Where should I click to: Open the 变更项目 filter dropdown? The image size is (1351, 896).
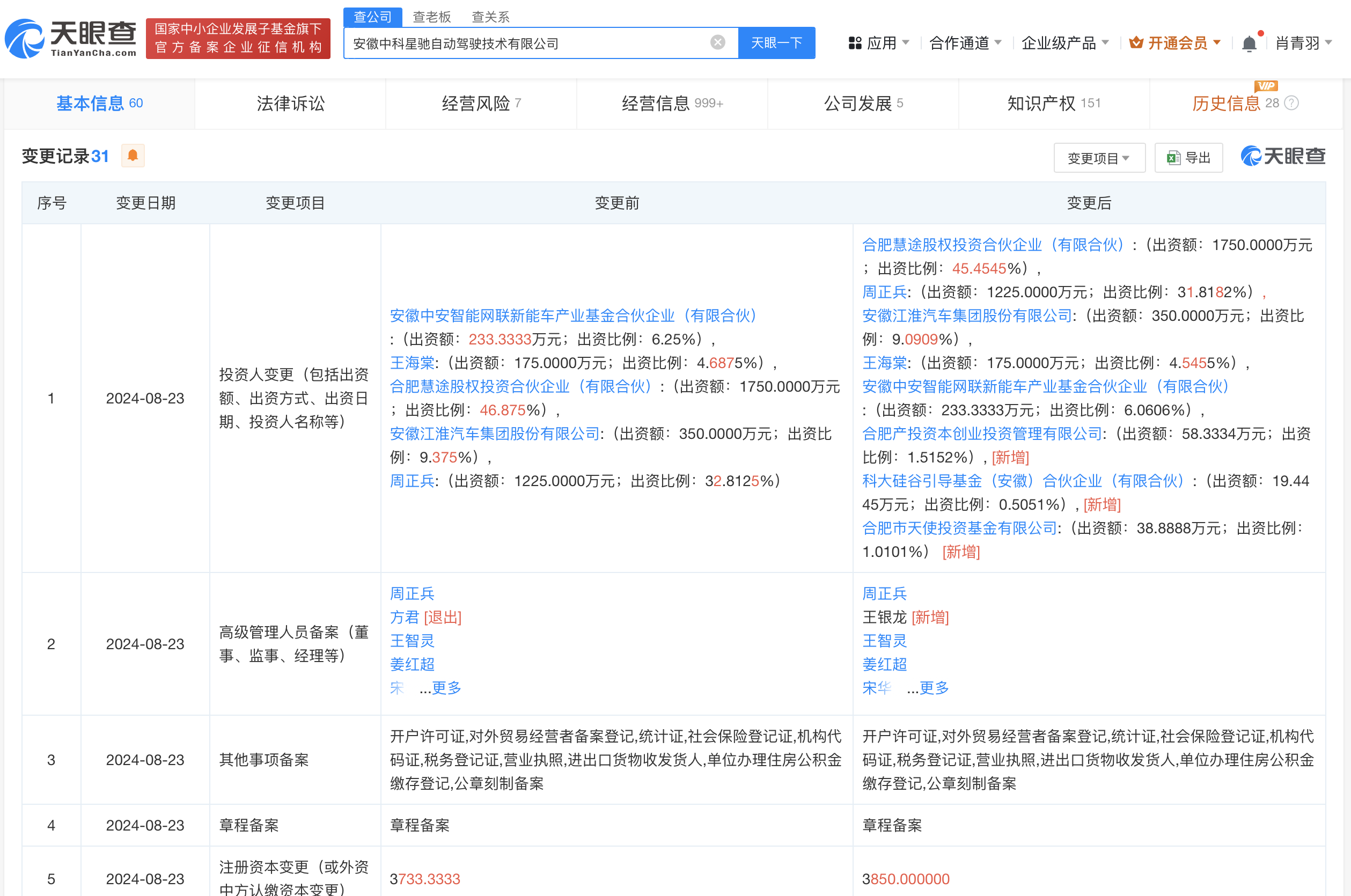click(1099, 157)
